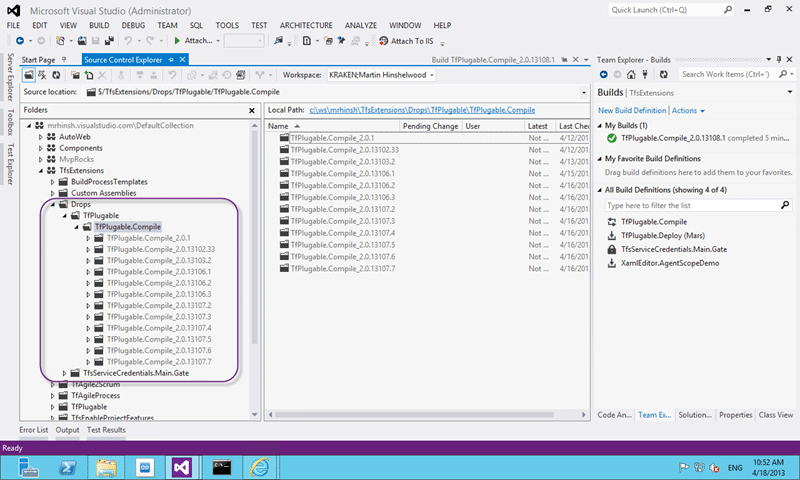Click the lock icon of TfsServiceCredentials.Main.Gate

(612, 249)
